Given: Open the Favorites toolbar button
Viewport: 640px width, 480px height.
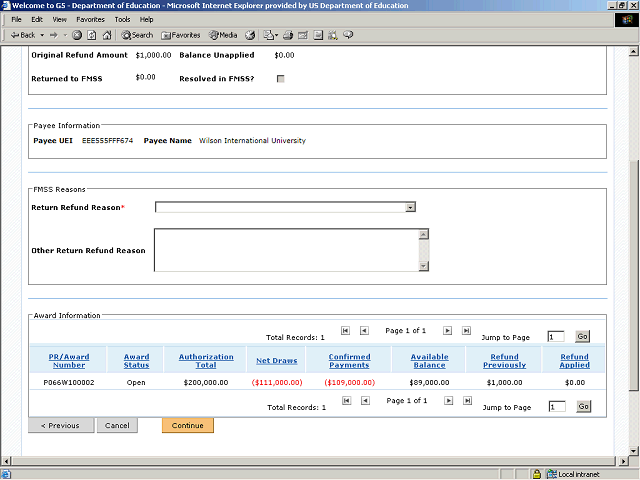Looking at the screenshot, I should (180, 35).
